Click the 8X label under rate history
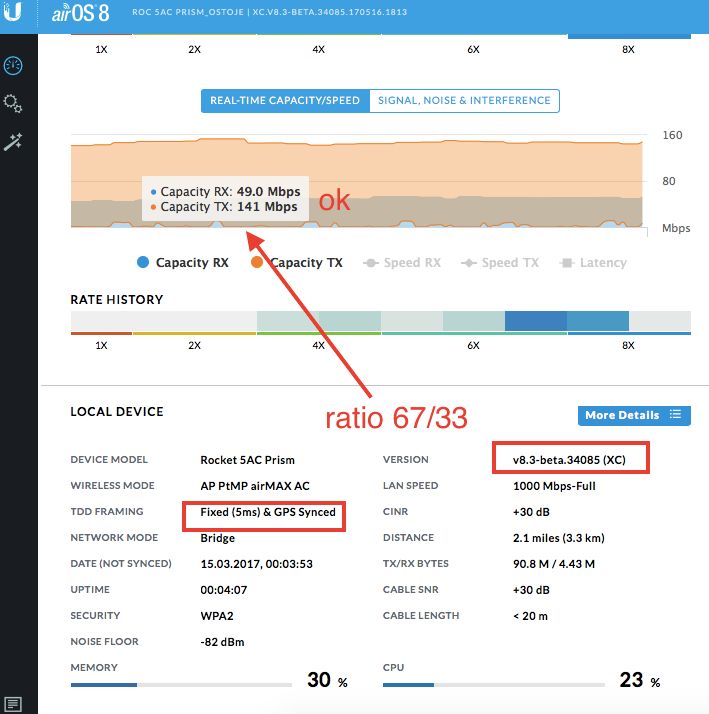Screen dimensions: 709x714 point(628,346)
